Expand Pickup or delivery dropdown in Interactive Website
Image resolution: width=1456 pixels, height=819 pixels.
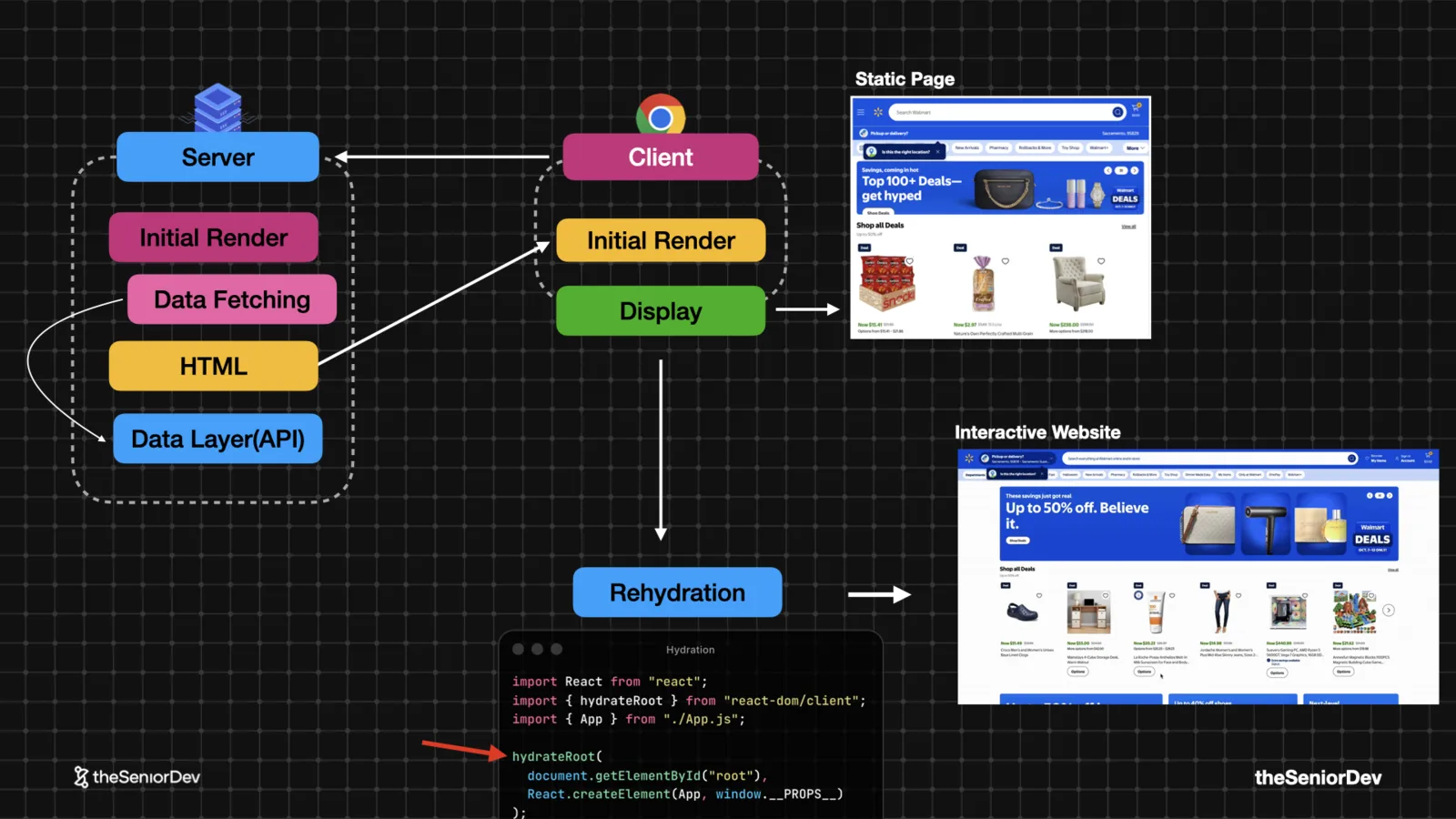[1016, 459]
